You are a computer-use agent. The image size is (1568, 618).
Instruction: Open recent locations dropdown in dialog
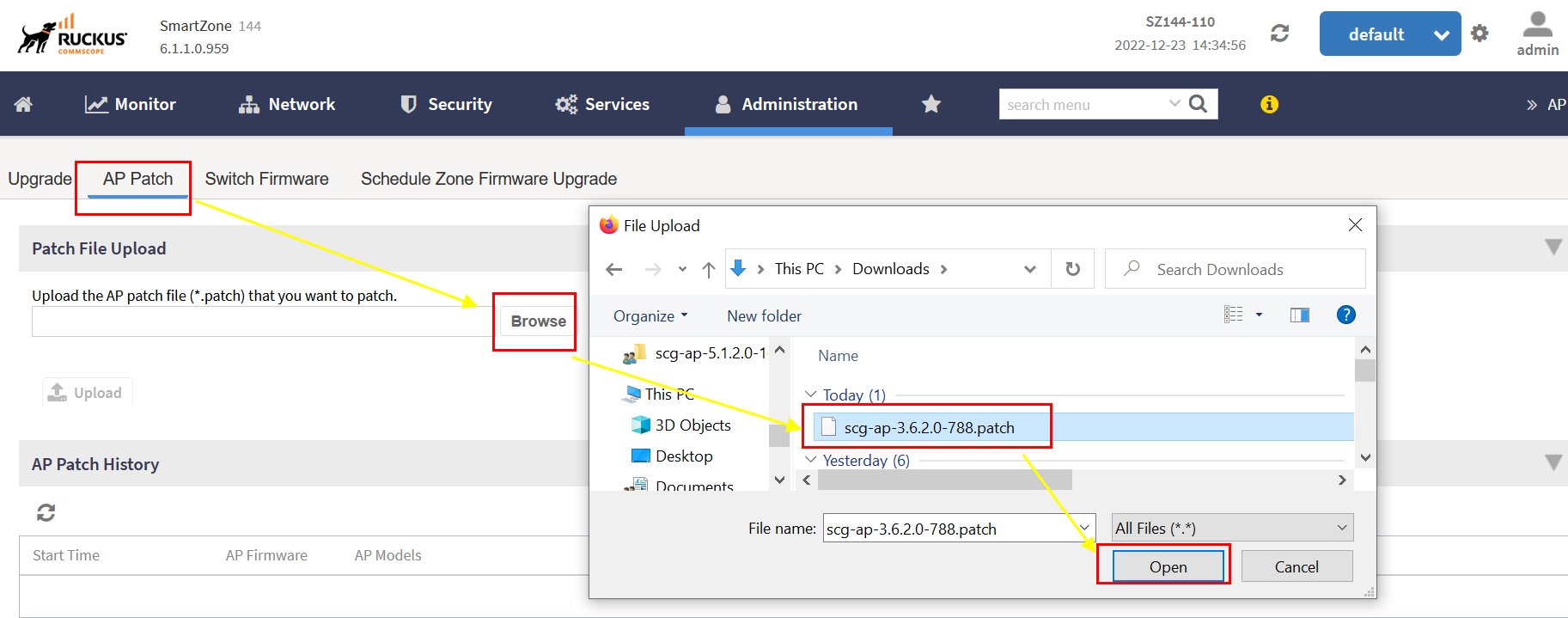[682, 269]
